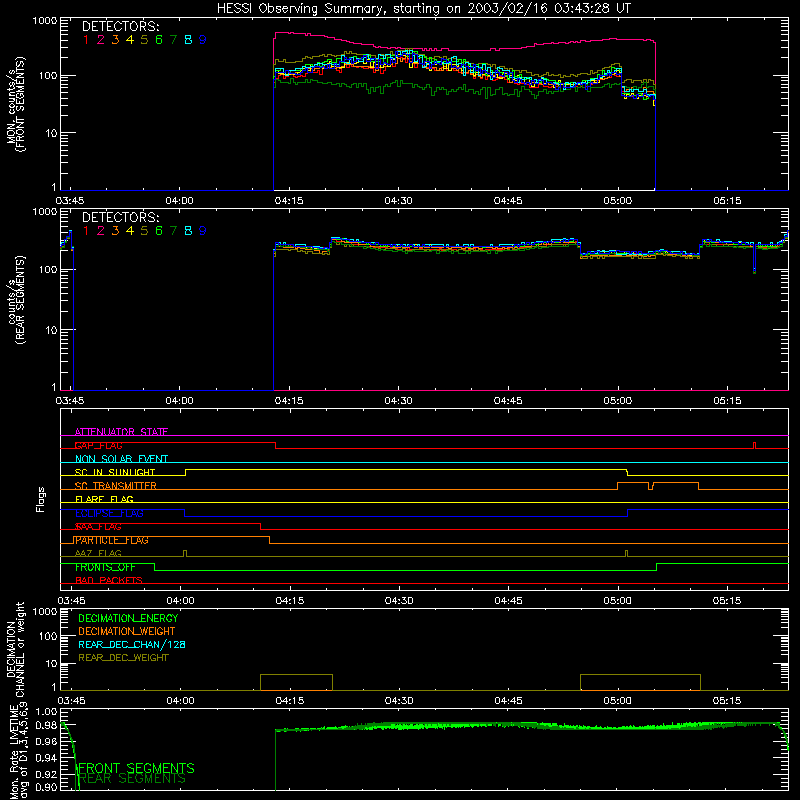This screenshot has height=800, width=800.
Task: Pick orange detector 3 in rear segments legend
Action: point(115,231)
